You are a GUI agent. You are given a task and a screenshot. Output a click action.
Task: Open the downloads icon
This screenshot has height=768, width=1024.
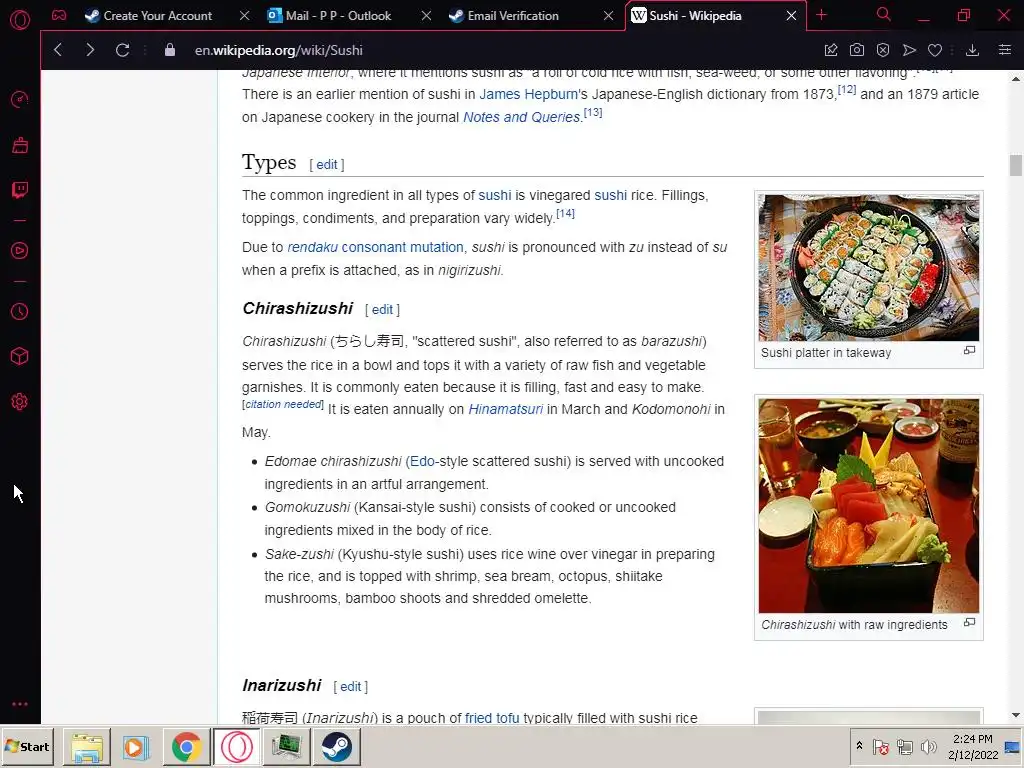click(972, 50)
